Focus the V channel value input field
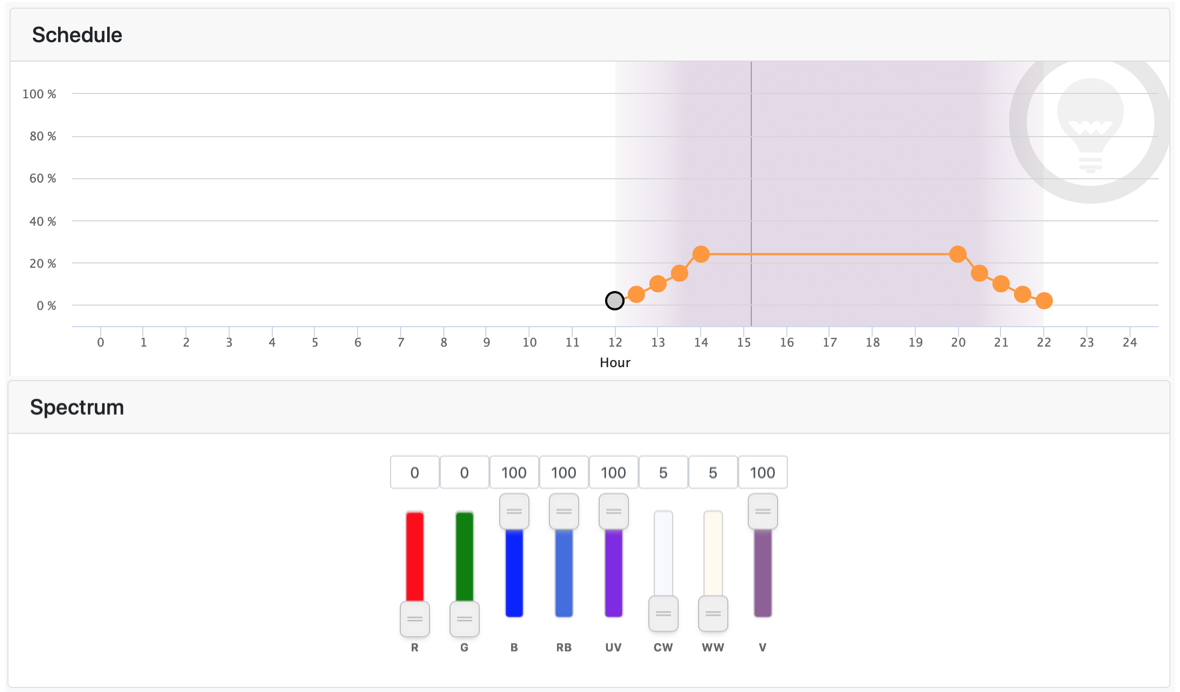The width and height of the screenshot is (1180, 692). tap(763, 472)
